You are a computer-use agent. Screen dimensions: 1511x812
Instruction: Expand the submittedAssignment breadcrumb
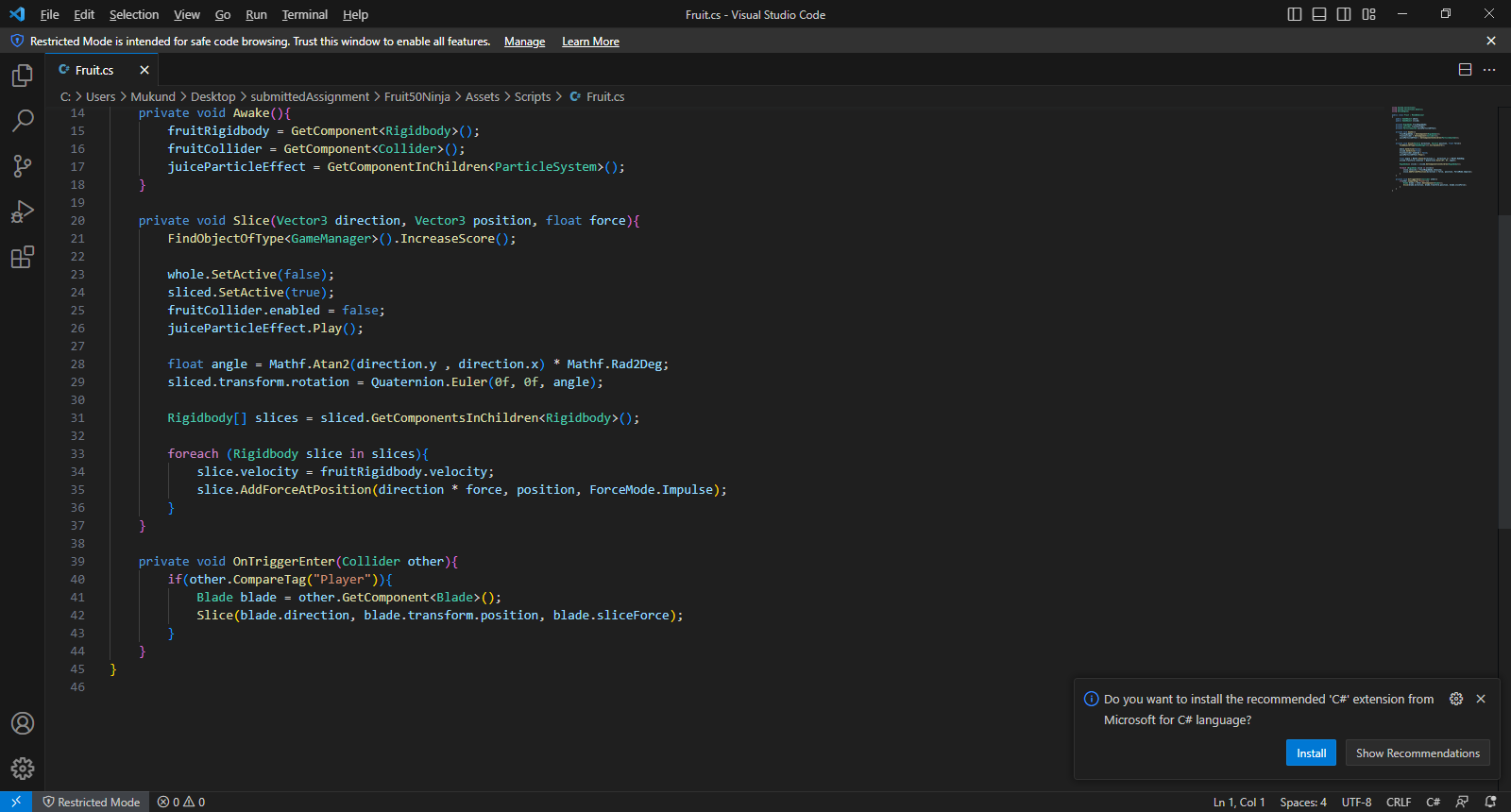310,96
